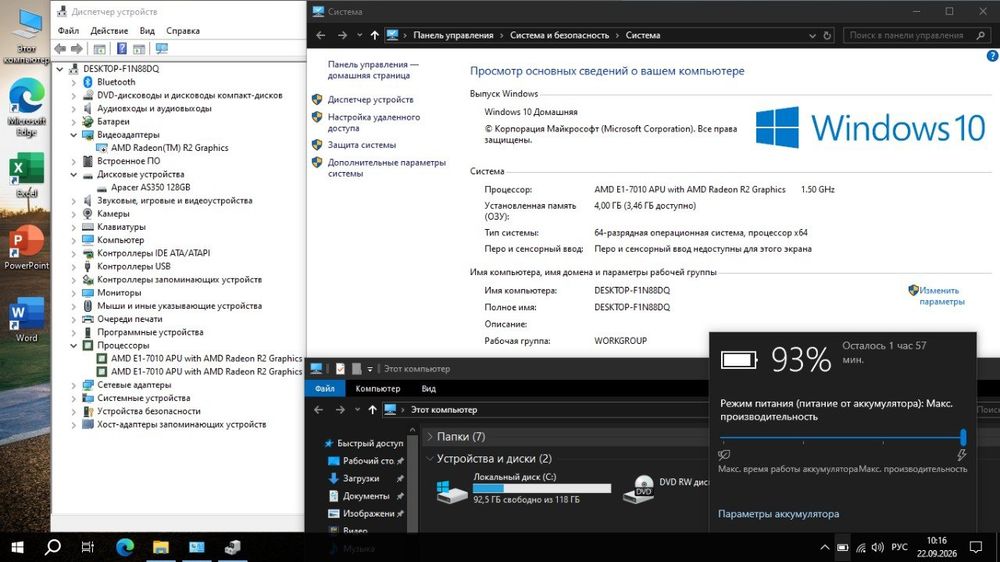The image size is (1000, 562).
Task: Click Windows Start button
Action: tap(17, 547)
